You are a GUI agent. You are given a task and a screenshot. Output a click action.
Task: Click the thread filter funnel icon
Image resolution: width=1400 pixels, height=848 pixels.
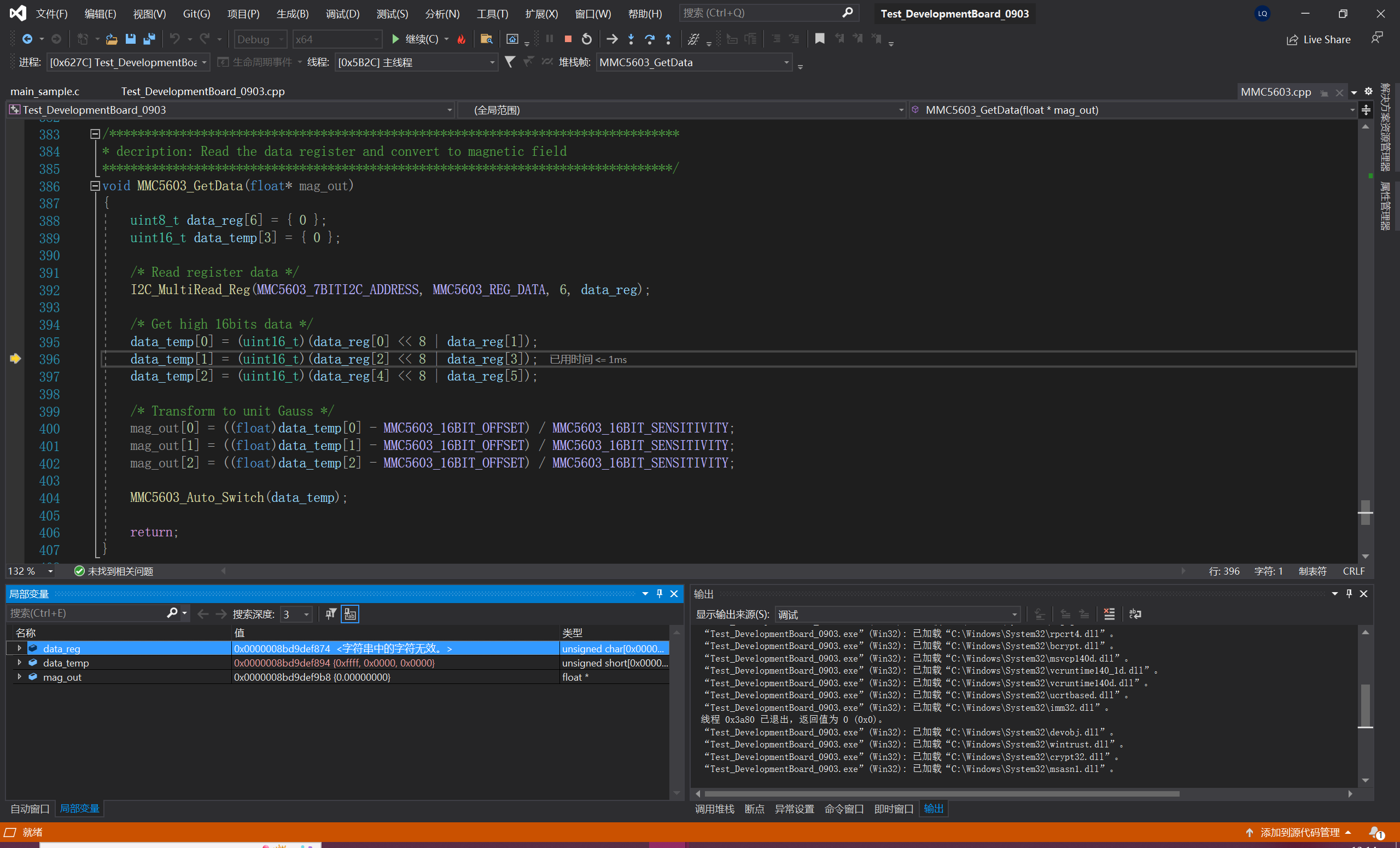click(x=510, y=62)
